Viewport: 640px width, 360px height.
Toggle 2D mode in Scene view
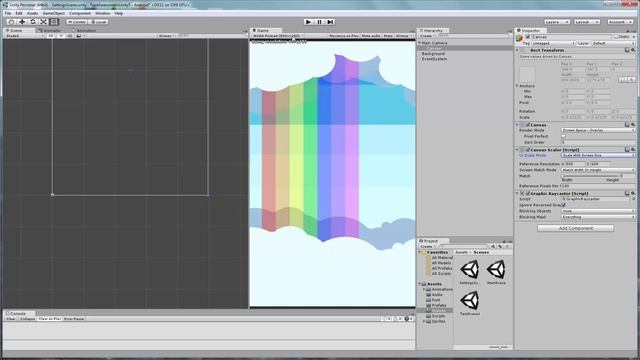(x=51, y=36)
